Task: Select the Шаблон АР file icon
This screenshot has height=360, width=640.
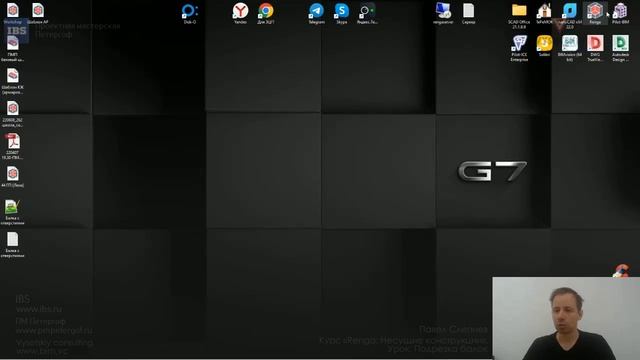Action: 38,11
